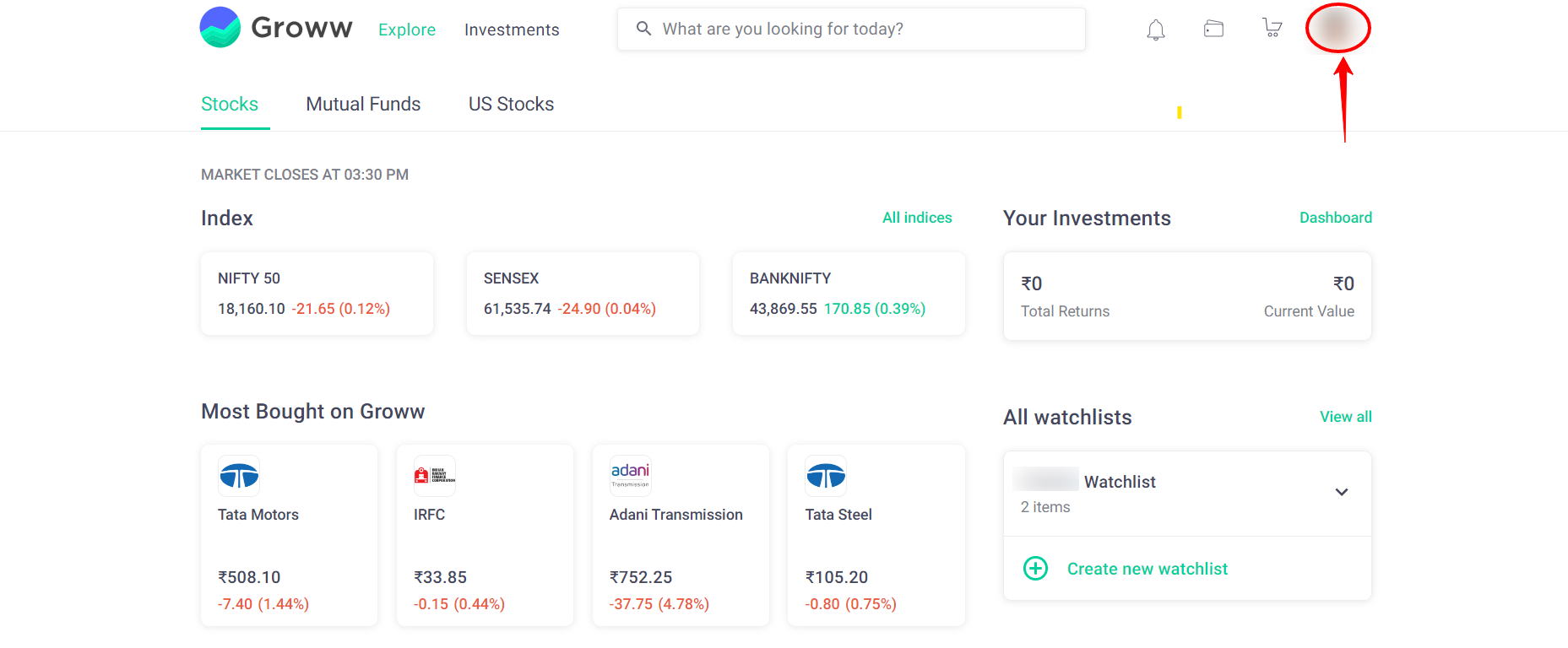Switch to Mutual Funds tab

[363, 104]
